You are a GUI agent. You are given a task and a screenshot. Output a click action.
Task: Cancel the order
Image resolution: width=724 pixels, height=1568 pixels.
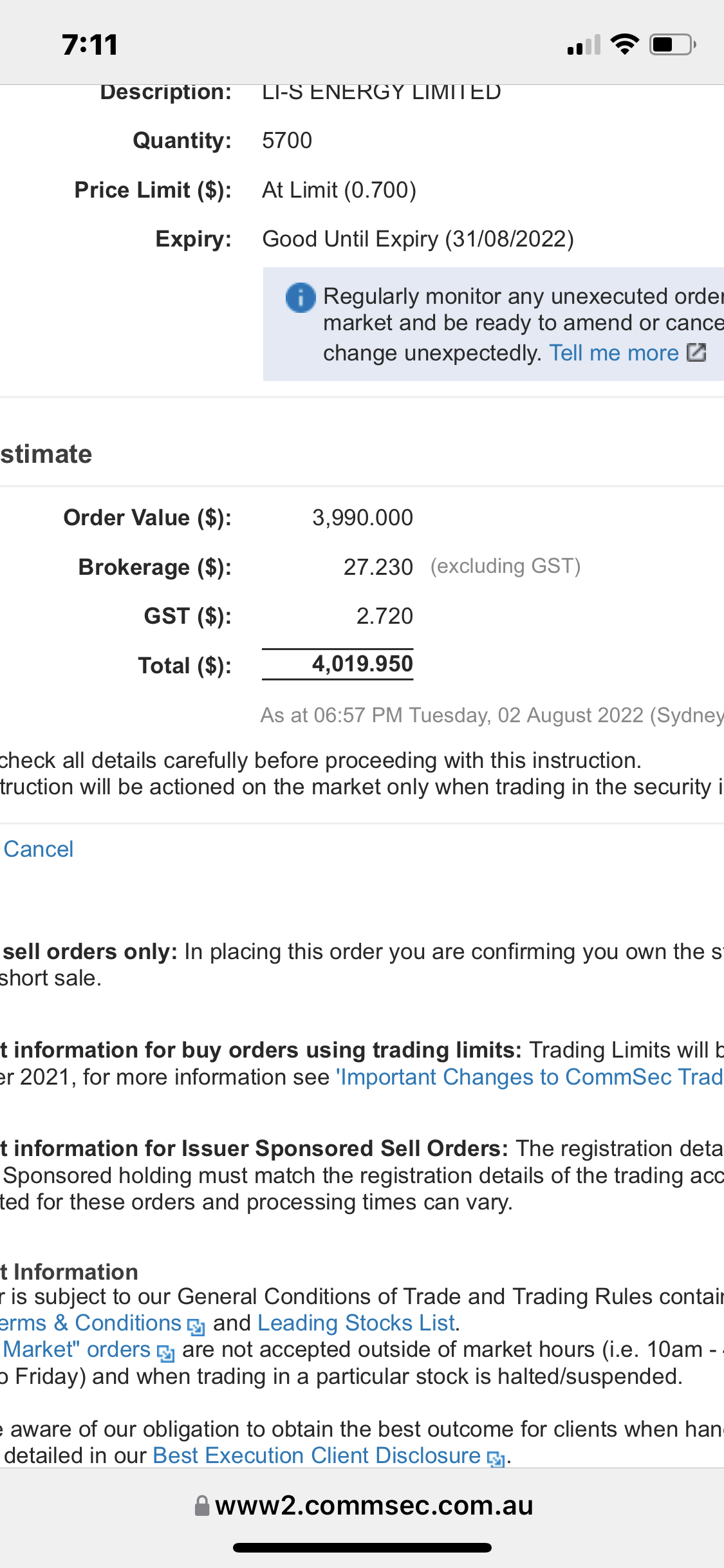click(x=39, y=849)
